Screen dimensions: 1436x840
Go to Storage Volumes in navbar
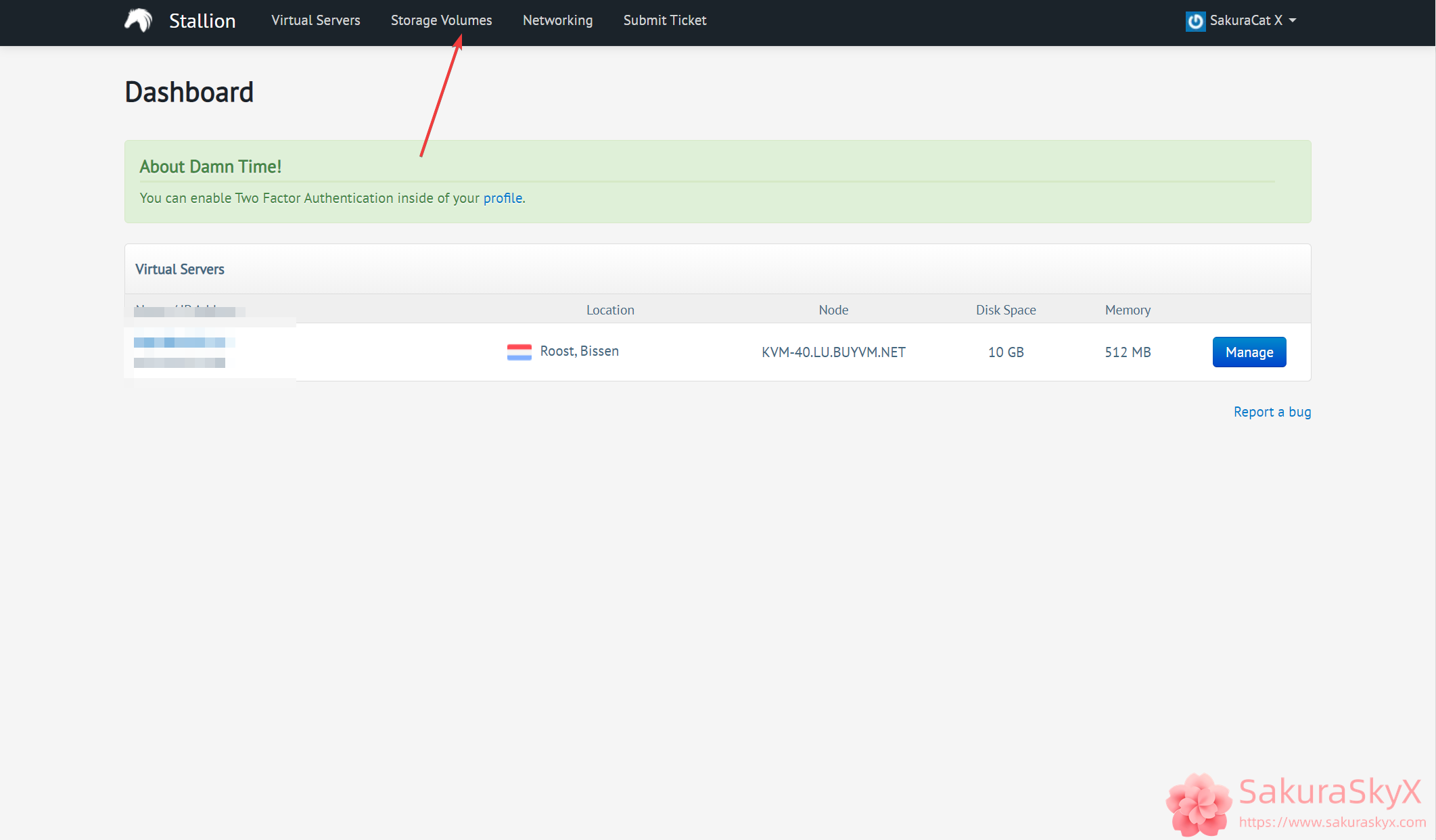click(x=441, y=20)
